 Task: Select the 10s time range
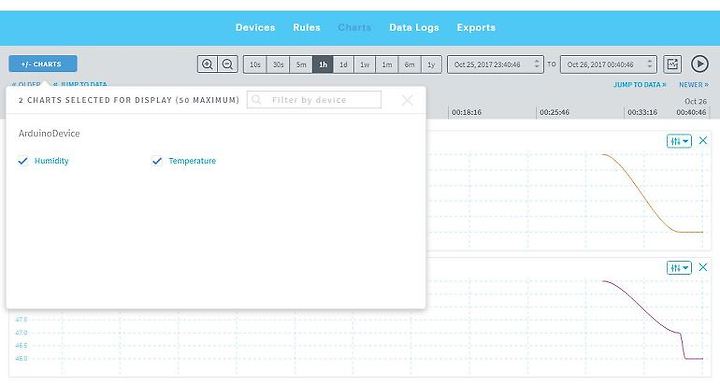click(x=255, y=64)
